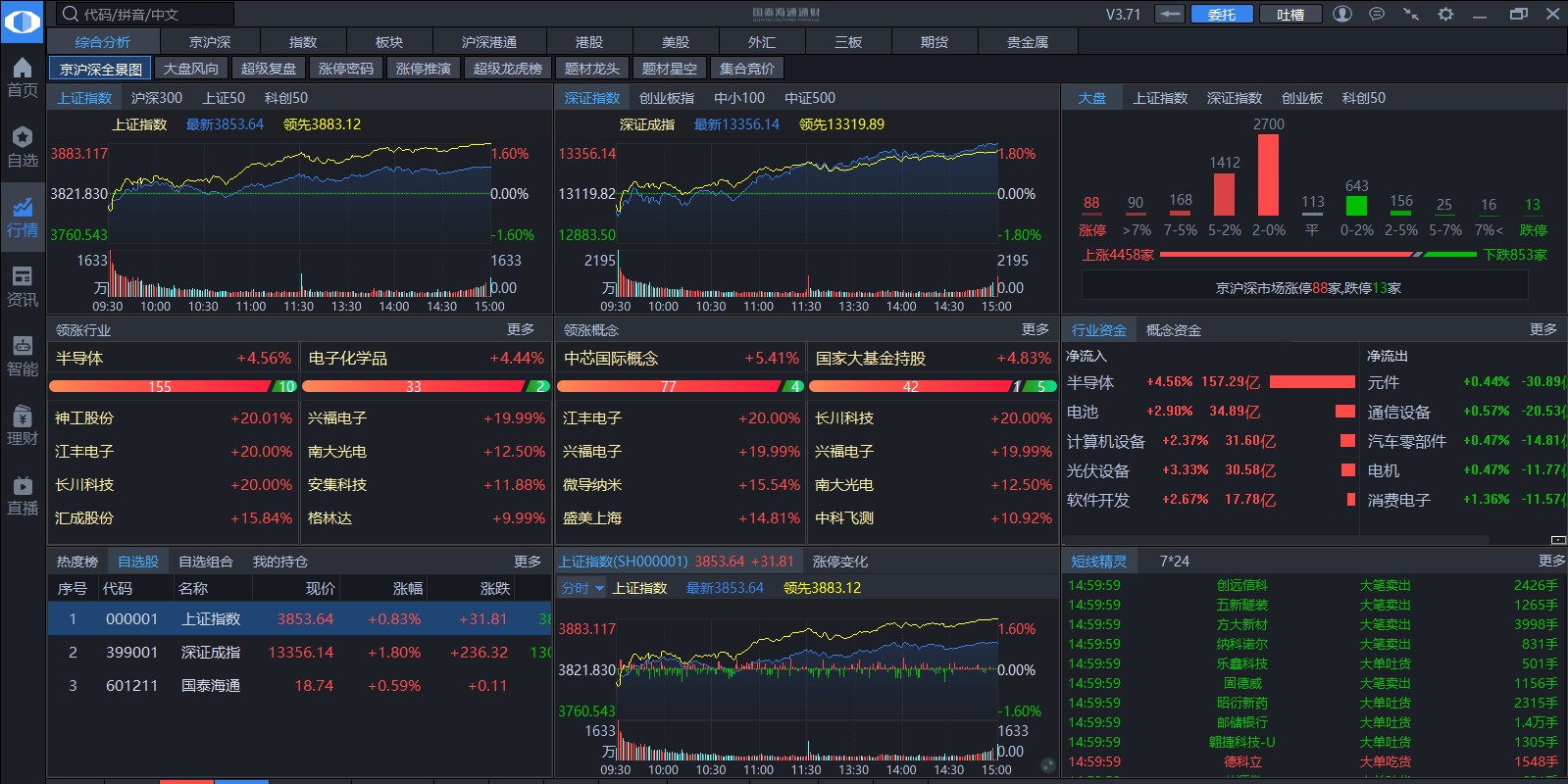Expand 更多 in the 短线精灵 panel
The height and width of the screenshot is (784, 1568).
[1551, 561]
